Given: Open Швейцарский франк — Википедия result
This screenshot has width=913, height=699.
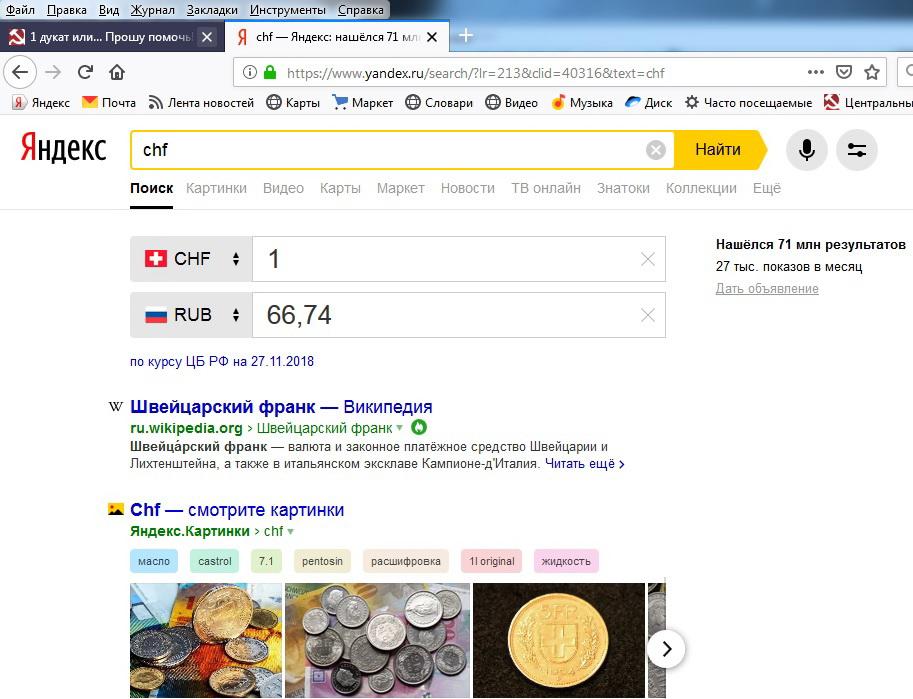Looking at the screenshot, I should 281,407.
